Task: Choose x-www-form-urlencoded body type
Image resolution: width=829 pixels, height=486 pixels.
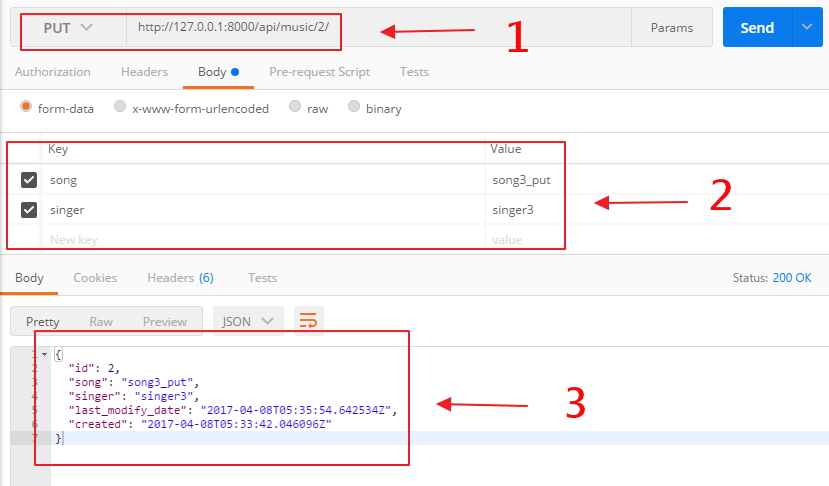Action: pyautogui.click(x=120, y=106)
